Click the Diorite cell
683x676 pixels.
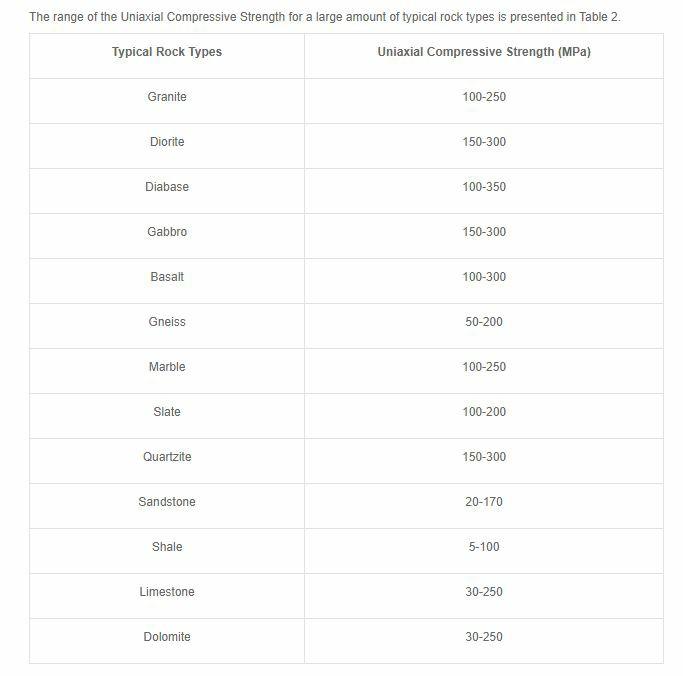point(167,142)
